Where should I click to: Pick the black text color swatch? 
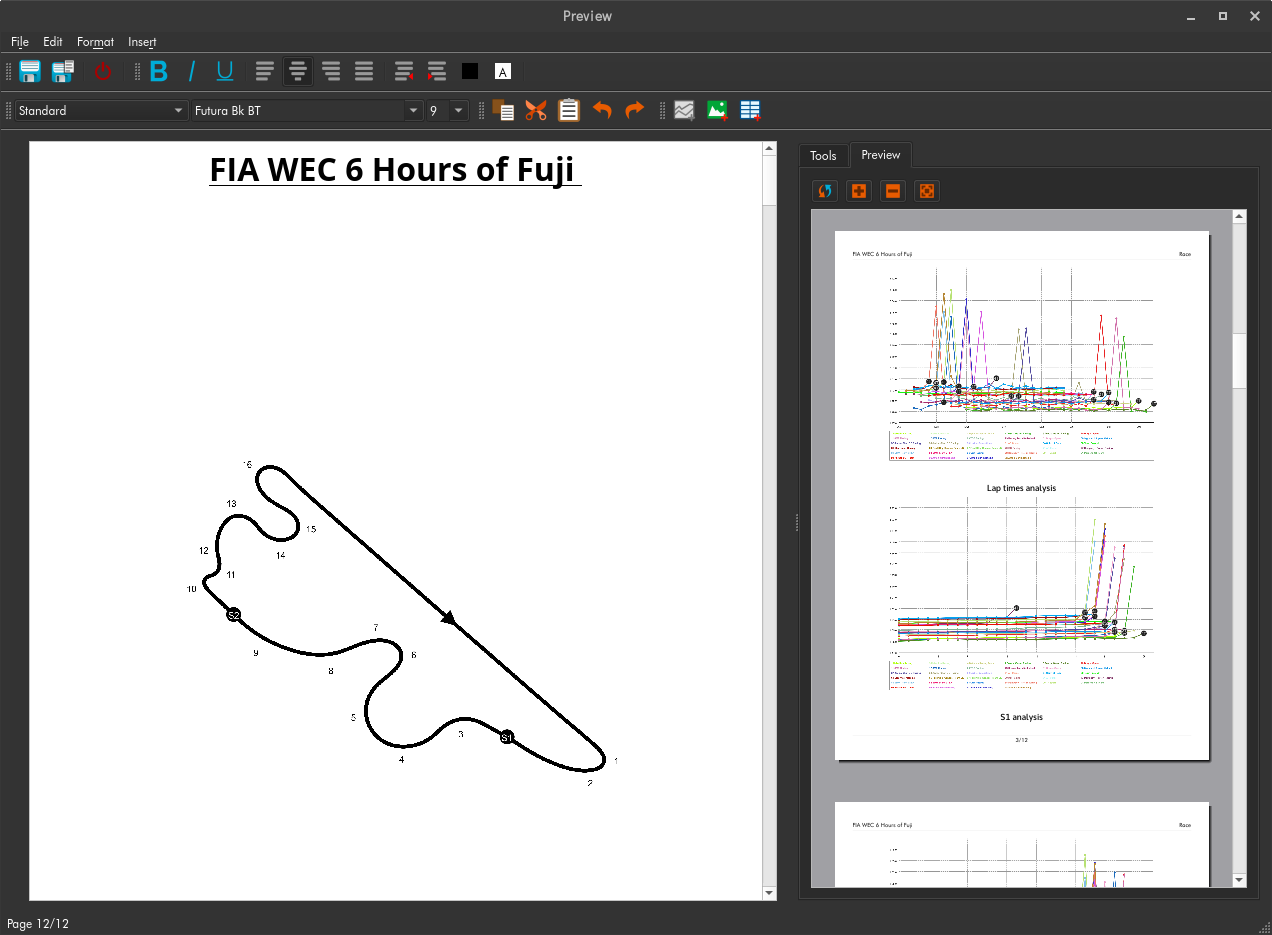point(470,71)
